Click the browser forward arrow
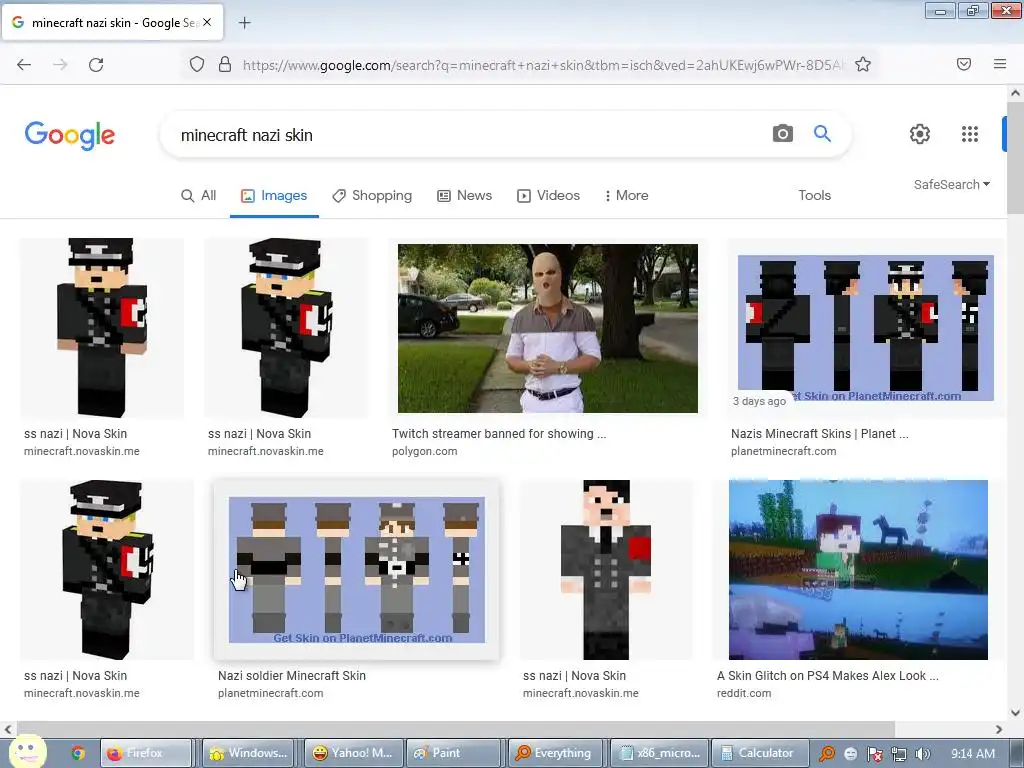This screenshot has height=768, width=1024. pos(60,64)
